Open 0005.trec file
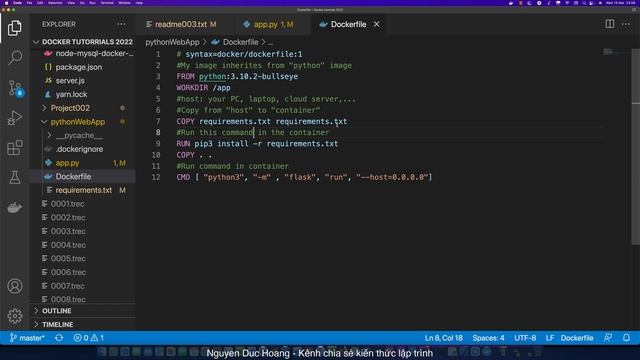Viewport: 640px width, 360px height. click(x=83, y=258)
